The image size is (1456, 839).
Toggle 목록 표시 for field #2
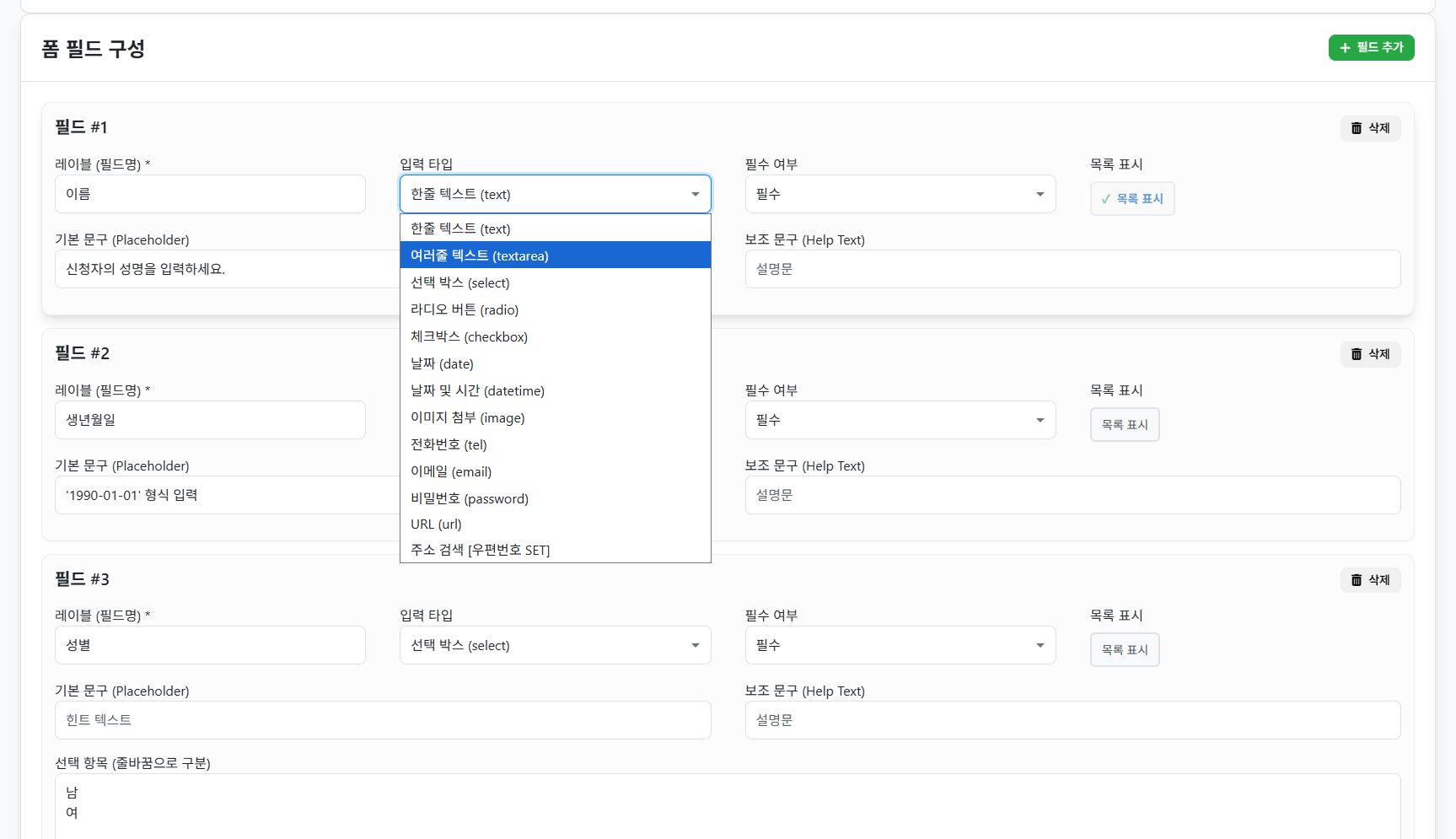pyautogui.click(x=1125, y=425)
